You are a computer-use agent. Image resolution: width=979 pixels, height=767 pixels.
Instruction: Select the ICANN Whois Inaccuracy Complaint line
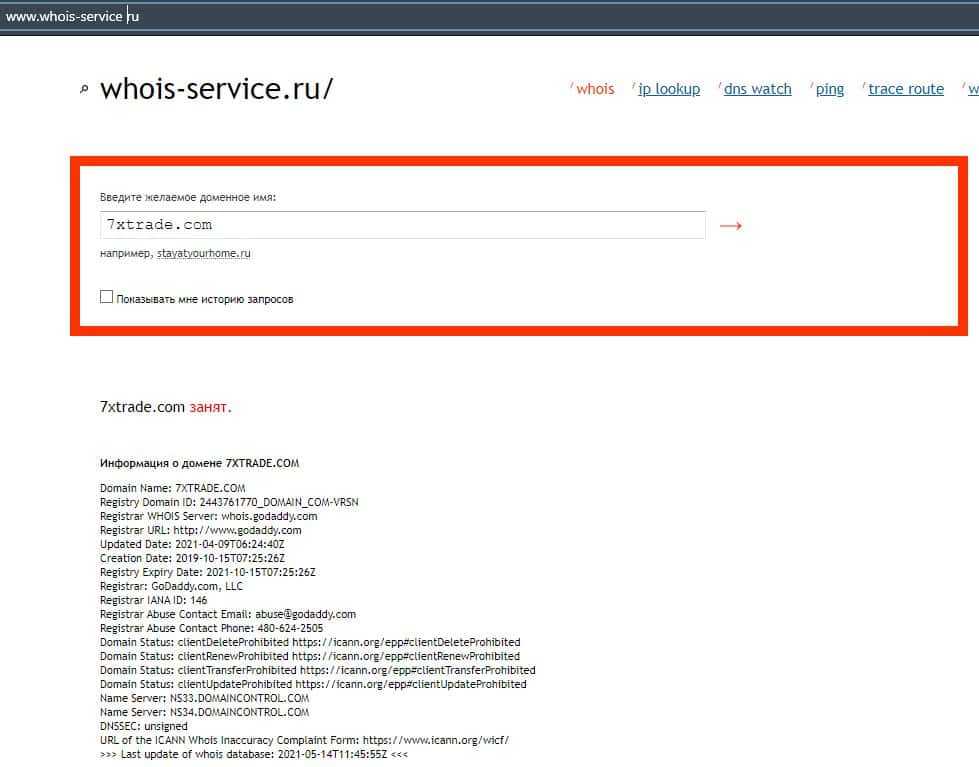click(305, 740)
